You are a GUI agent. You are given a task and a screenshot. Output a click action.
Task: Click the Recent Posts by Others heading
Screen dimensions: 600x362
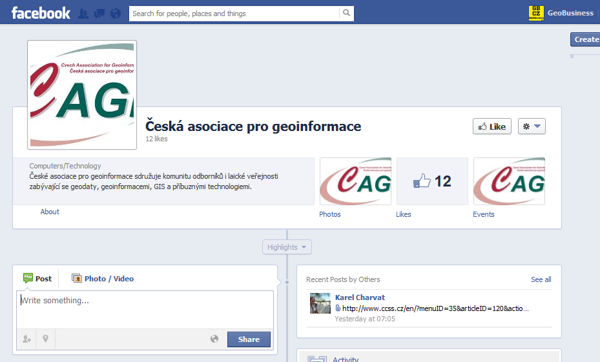(343, 279)
